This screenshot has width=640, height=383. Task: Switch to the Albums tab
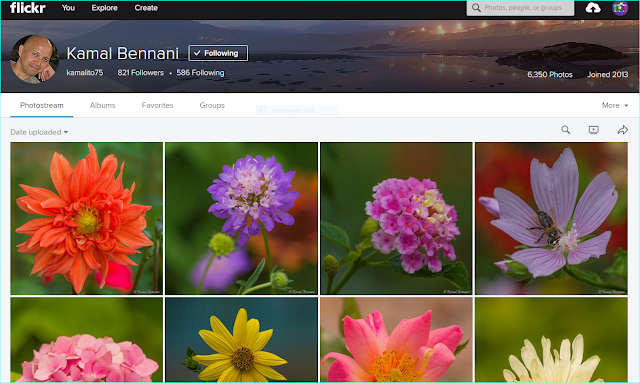point(102,105)
